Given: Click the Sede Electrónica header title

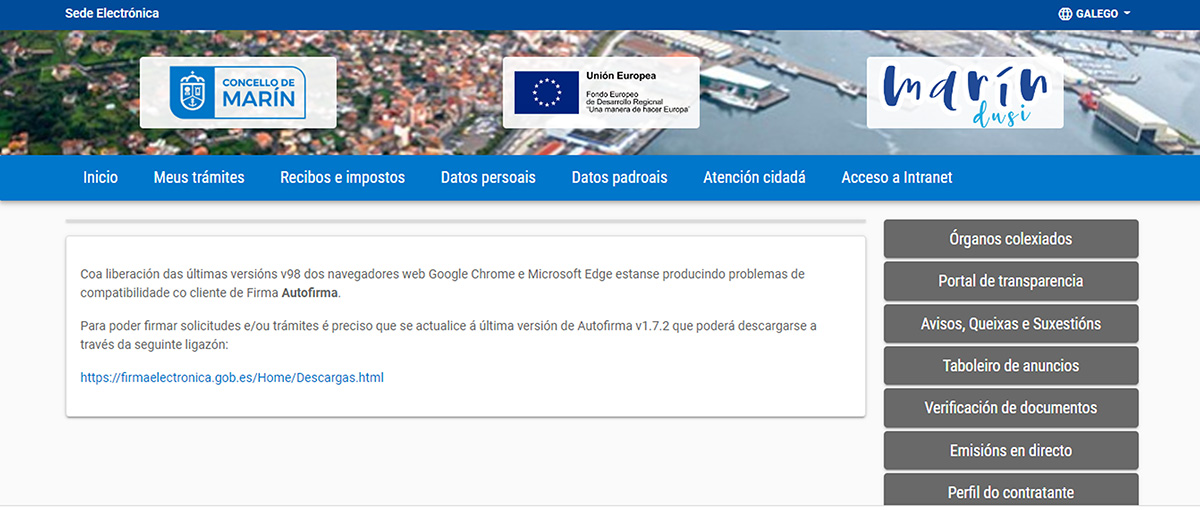Looking at the screenshot, I should click(x=112, y=14).
